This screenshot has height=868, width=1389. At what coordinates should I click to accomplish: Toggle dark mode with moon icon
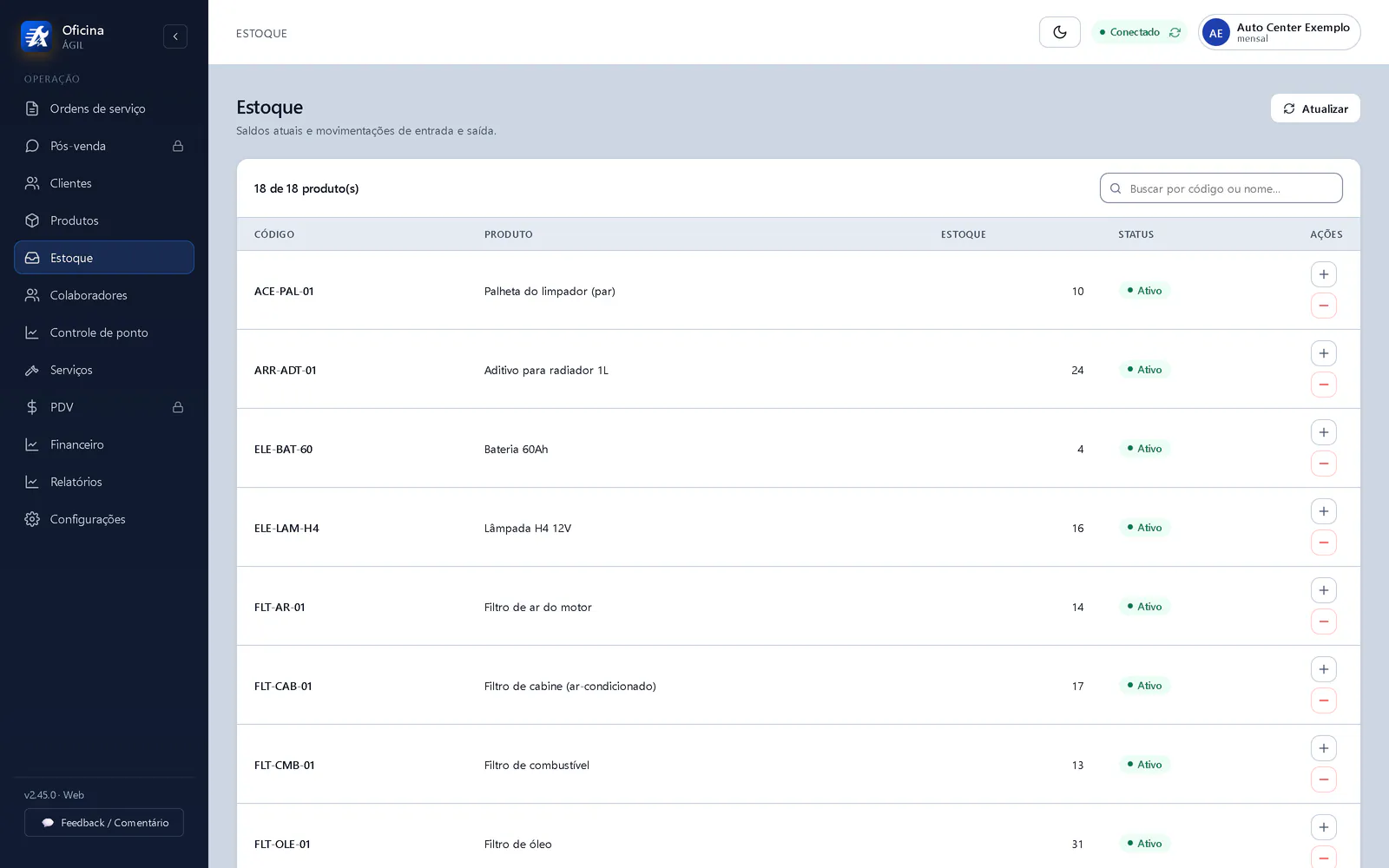pyautogui.click(x=1059, y=32)
